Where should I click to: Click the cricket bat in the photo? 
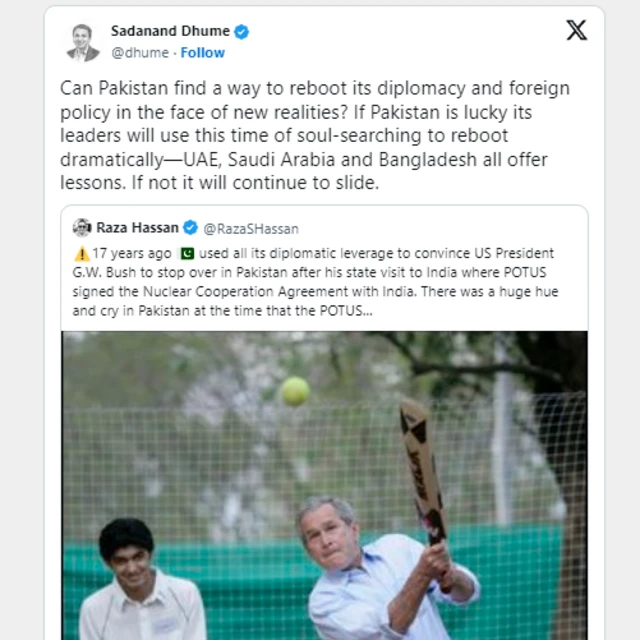(x=424, y=470)
